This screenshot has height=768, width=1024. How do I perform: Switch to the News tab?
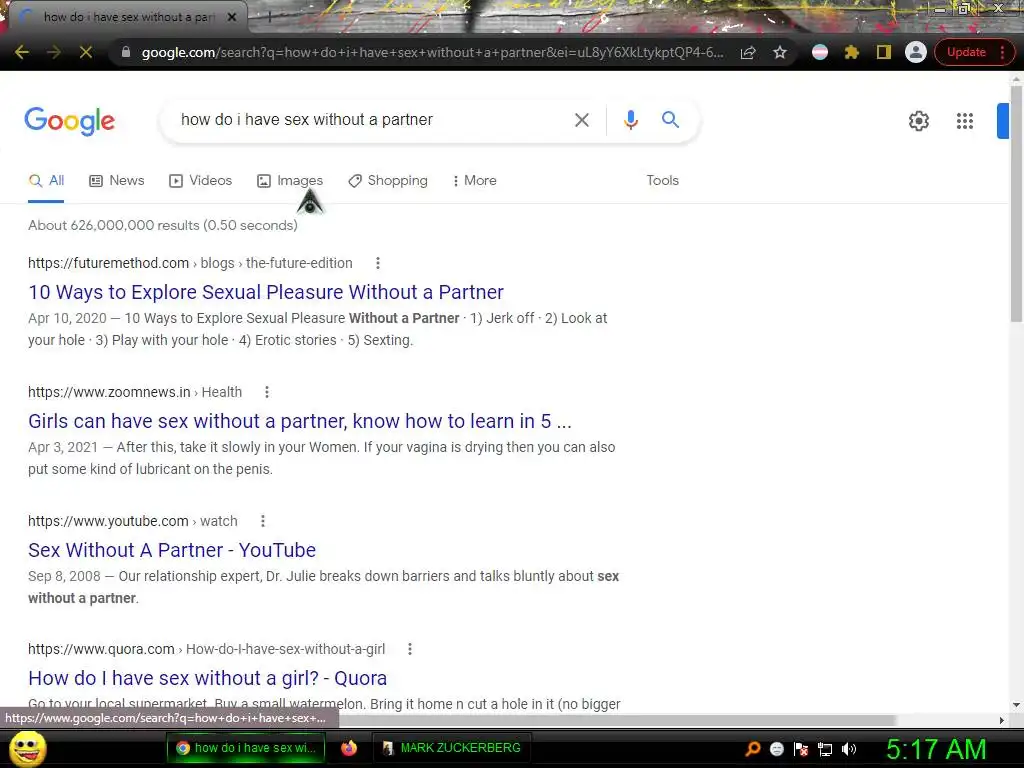[117, 181]
